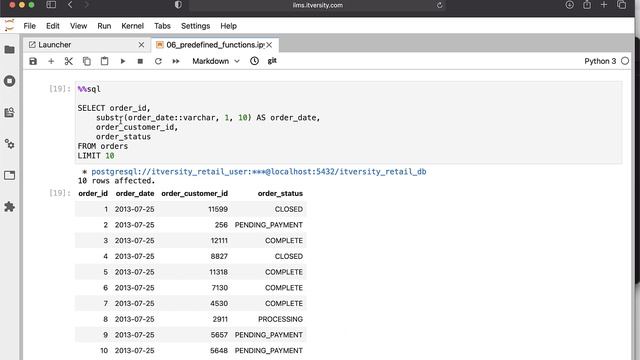Click the order_status column header

click(x=280, y=193)
